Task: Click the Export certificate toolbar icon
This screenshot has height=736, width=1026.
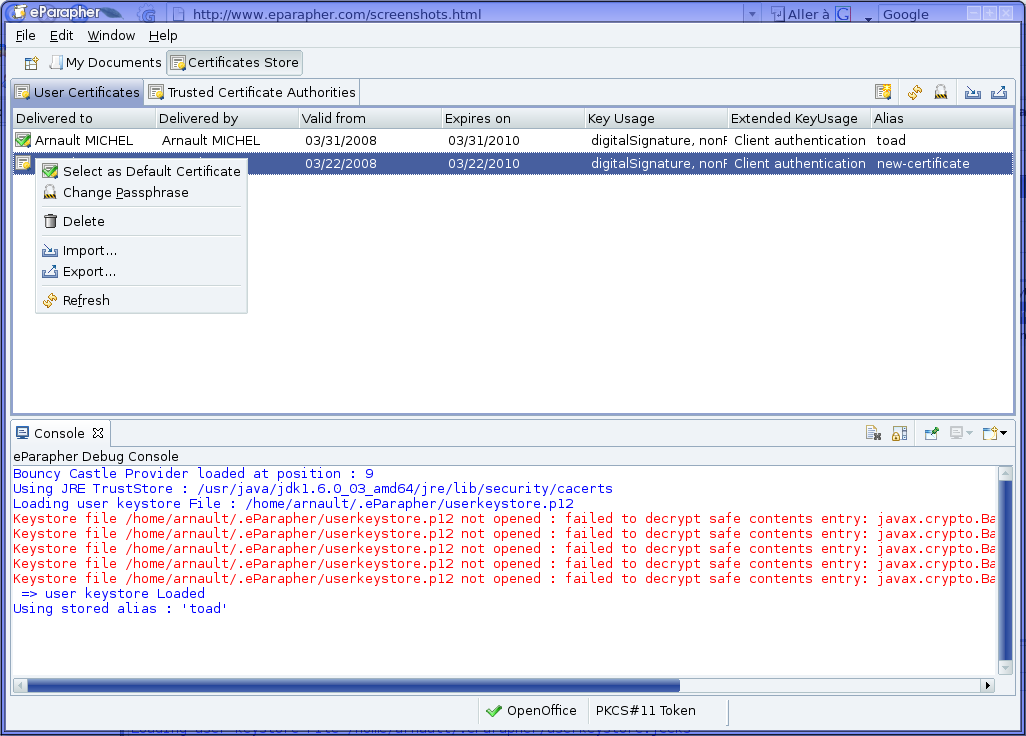Action: (x=999, y=92)
